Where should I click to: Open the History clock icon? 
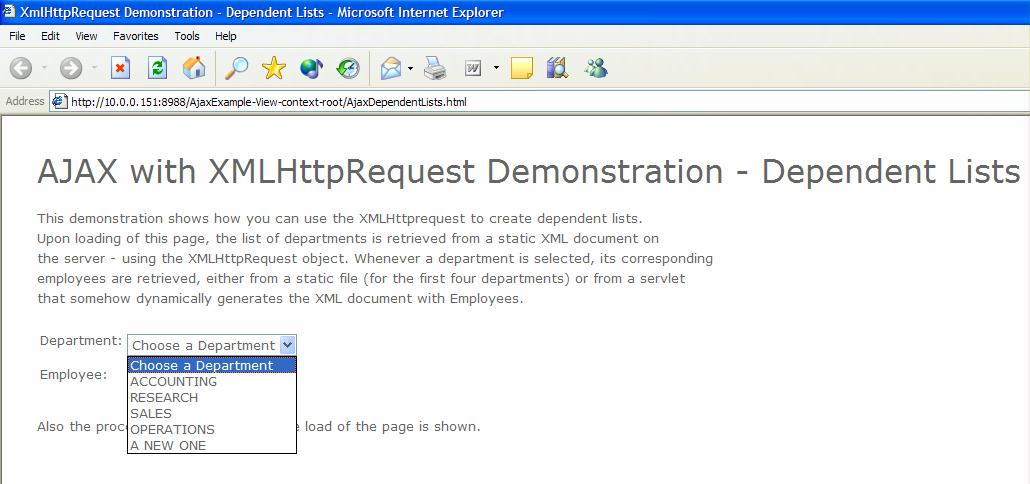point(348,68)
